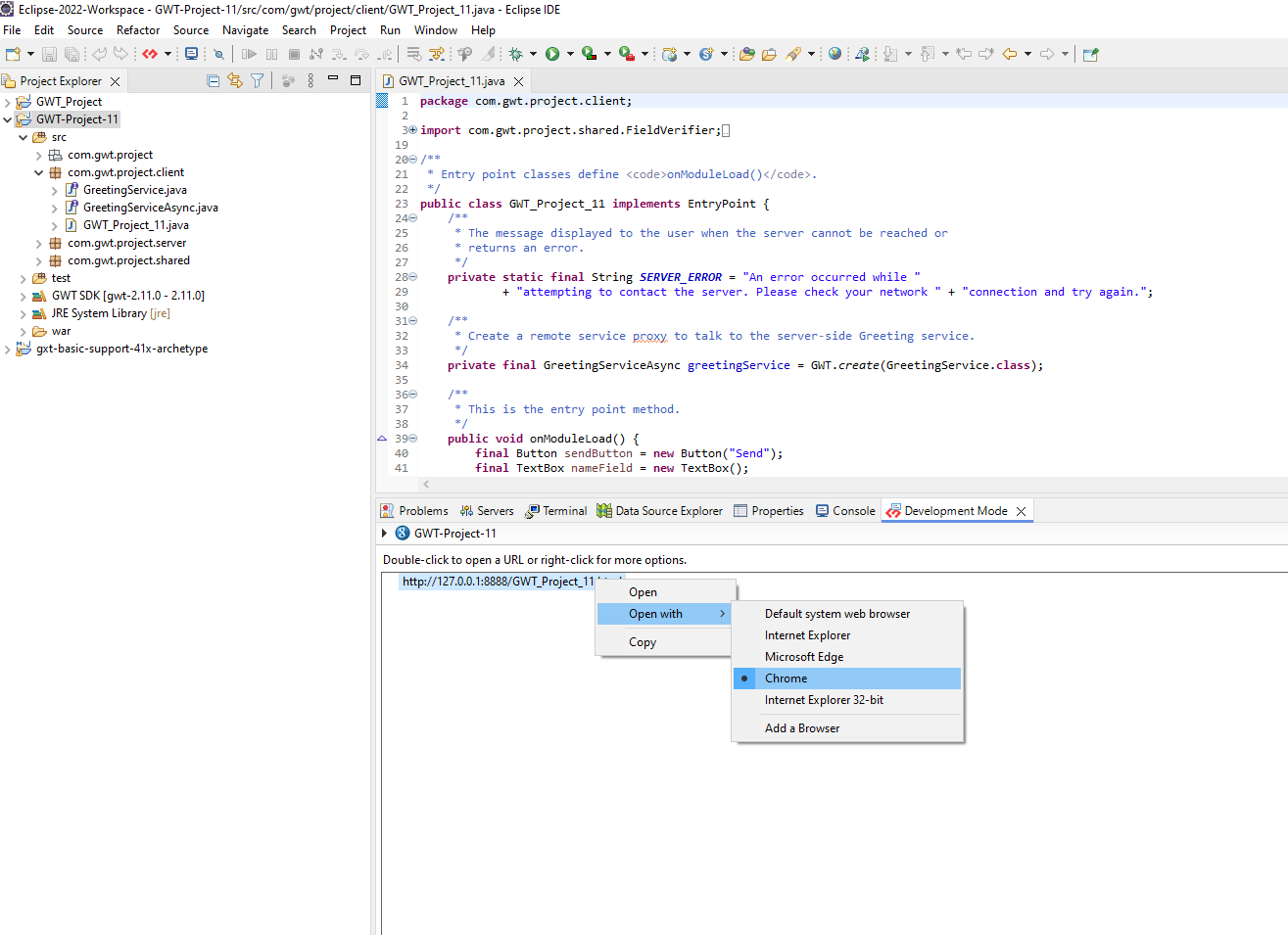
Task: Minimize the Project Explorer view
Action: pos(333,78)
